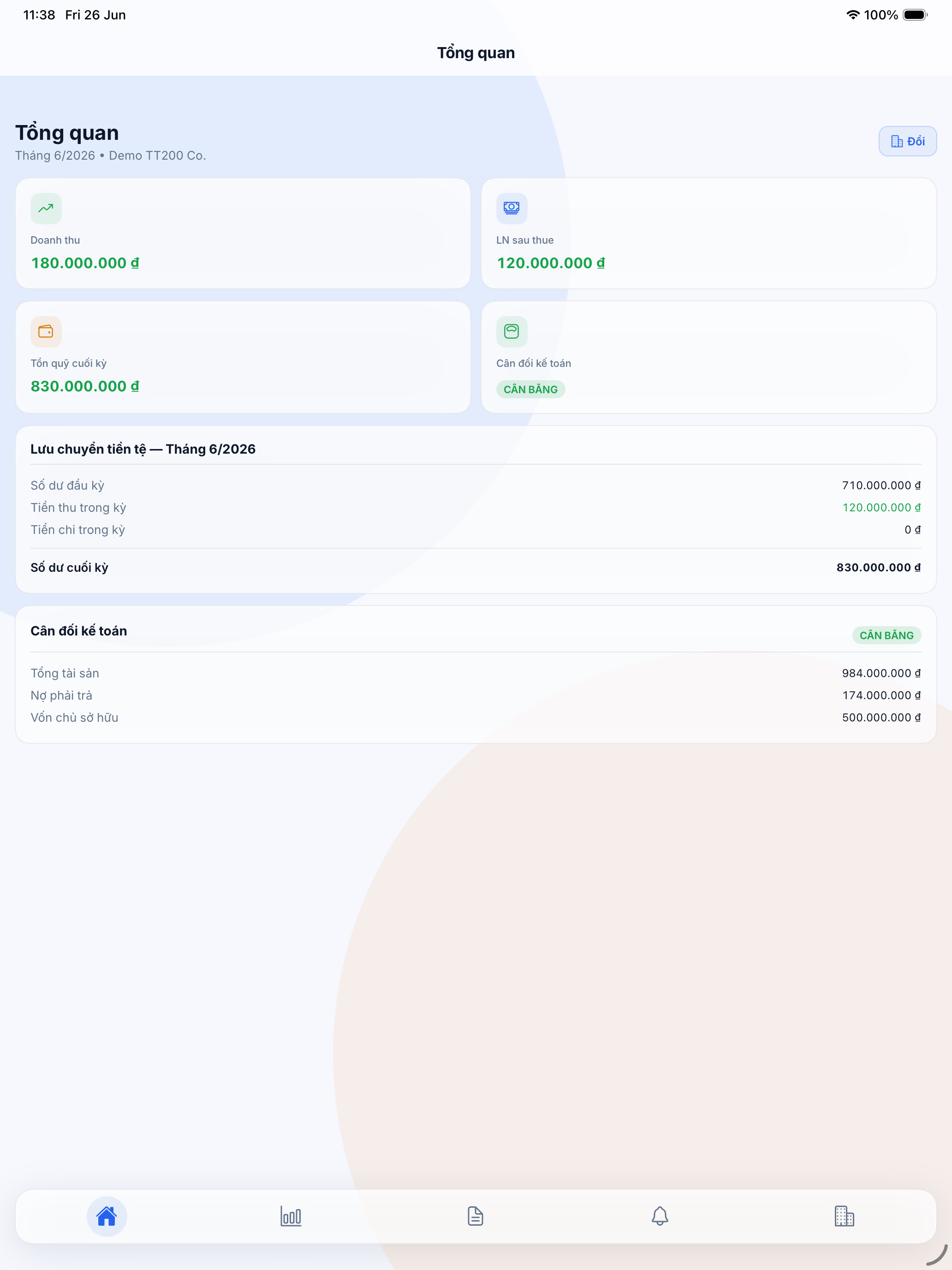The height and width of the screenshot is (1270, 952).
Task: Tap the LN sau thue card label
Action: click(x=525, y=240)
